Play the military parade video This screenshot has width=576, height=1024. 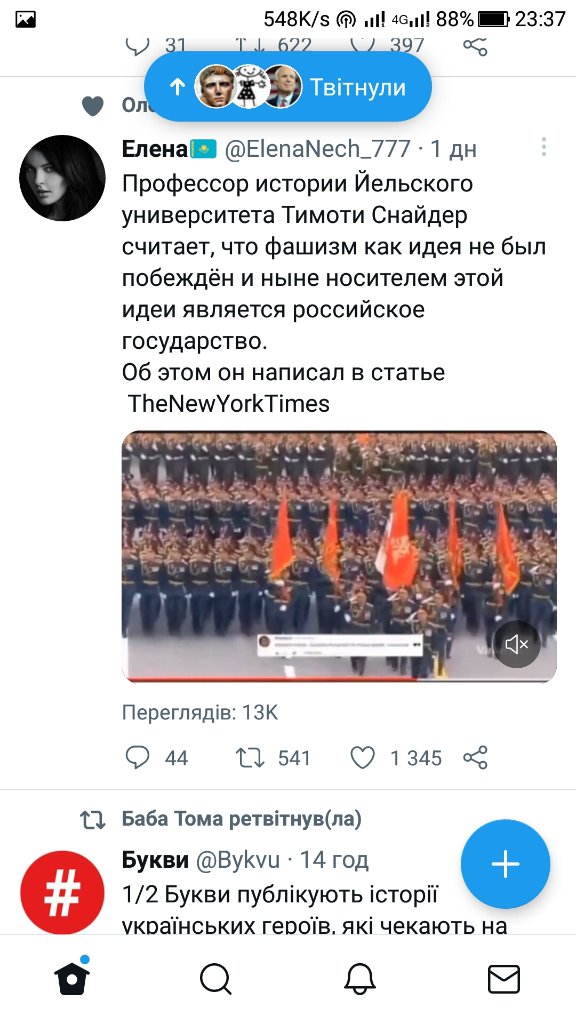(339, 556)
